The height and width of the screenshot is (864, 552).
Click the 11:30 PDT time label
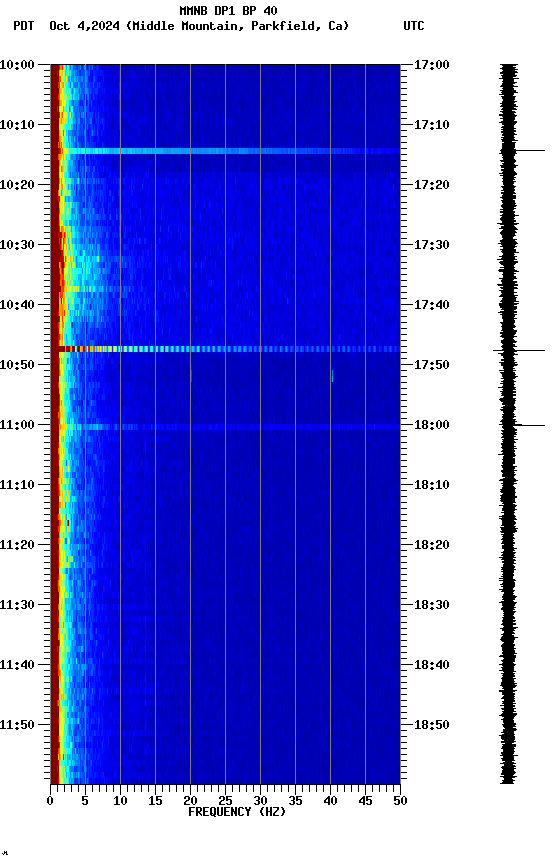pyautogui.click(x=17, y=605)
